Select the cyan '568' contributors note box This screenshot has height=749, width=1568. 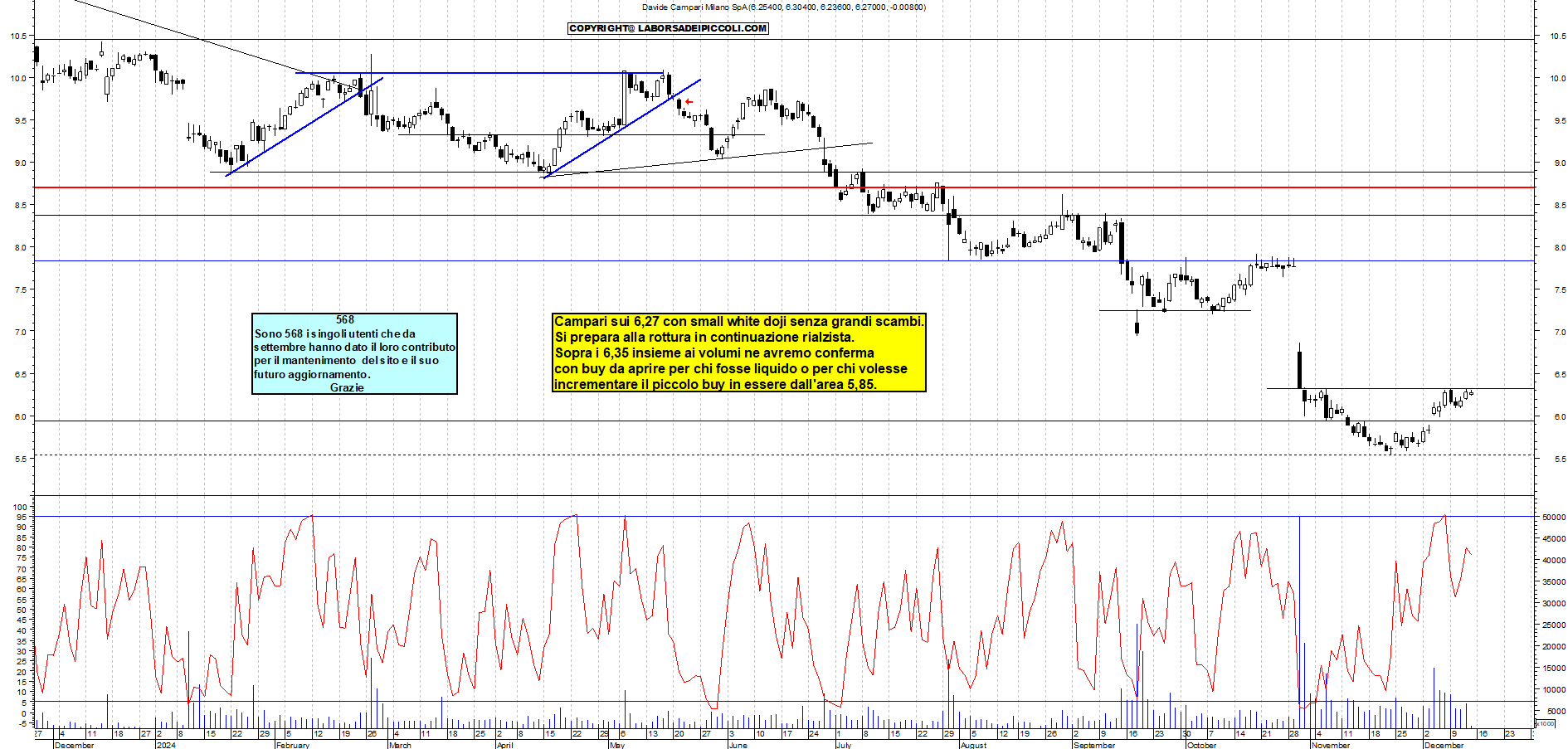(x=354, y=353)
